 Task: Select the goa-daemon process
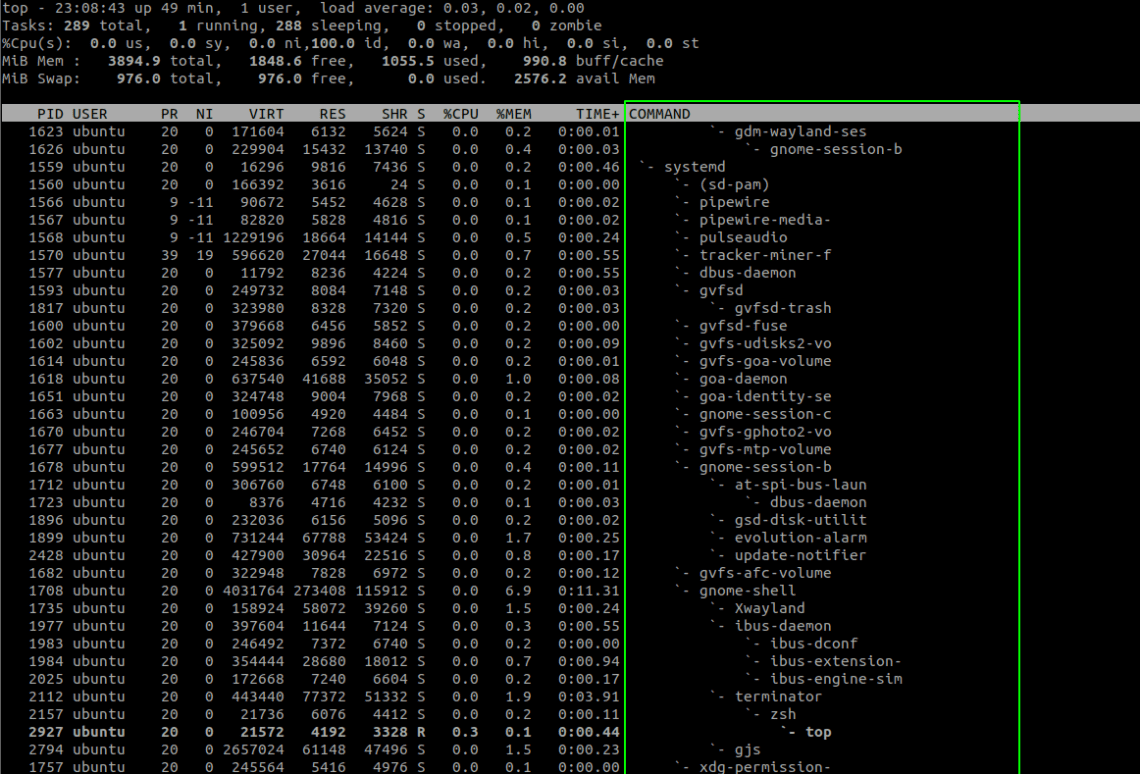743,379
